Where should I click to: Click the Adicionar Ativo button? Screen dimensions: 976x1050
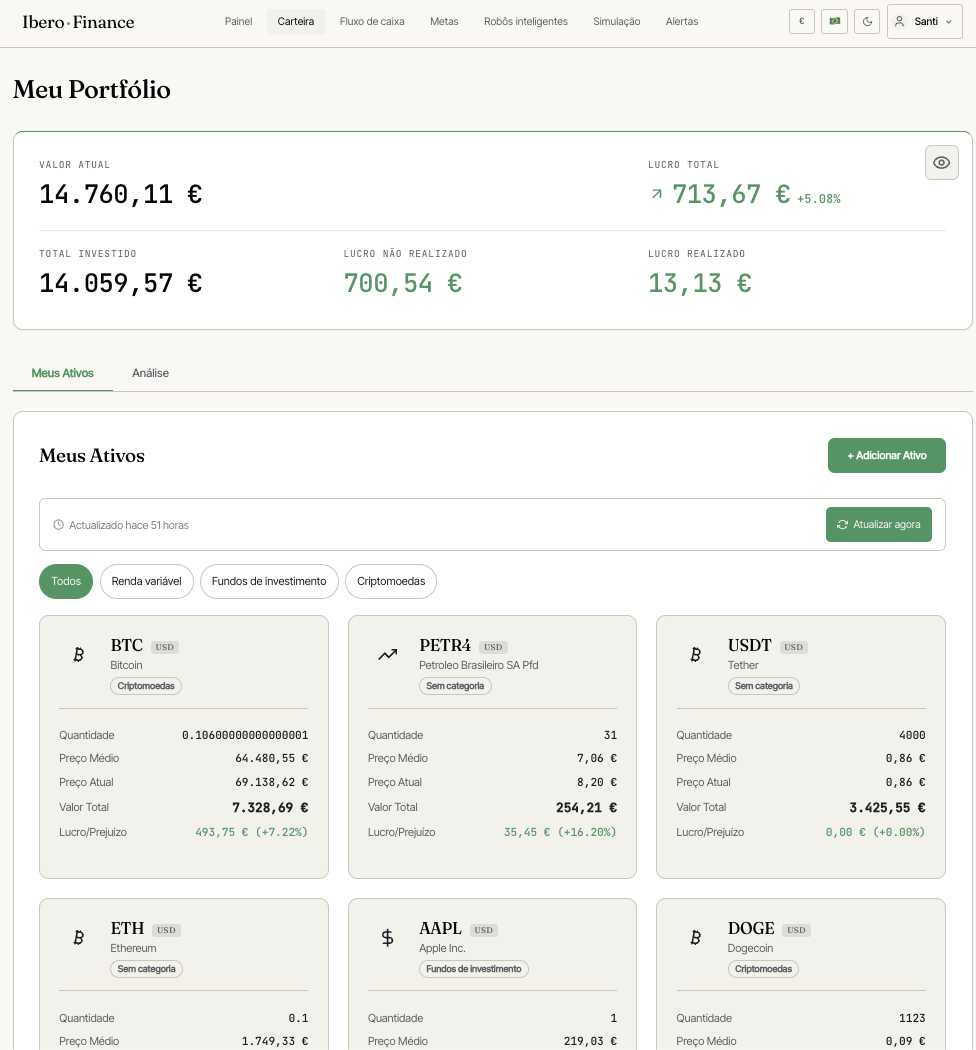click(886, 455)
